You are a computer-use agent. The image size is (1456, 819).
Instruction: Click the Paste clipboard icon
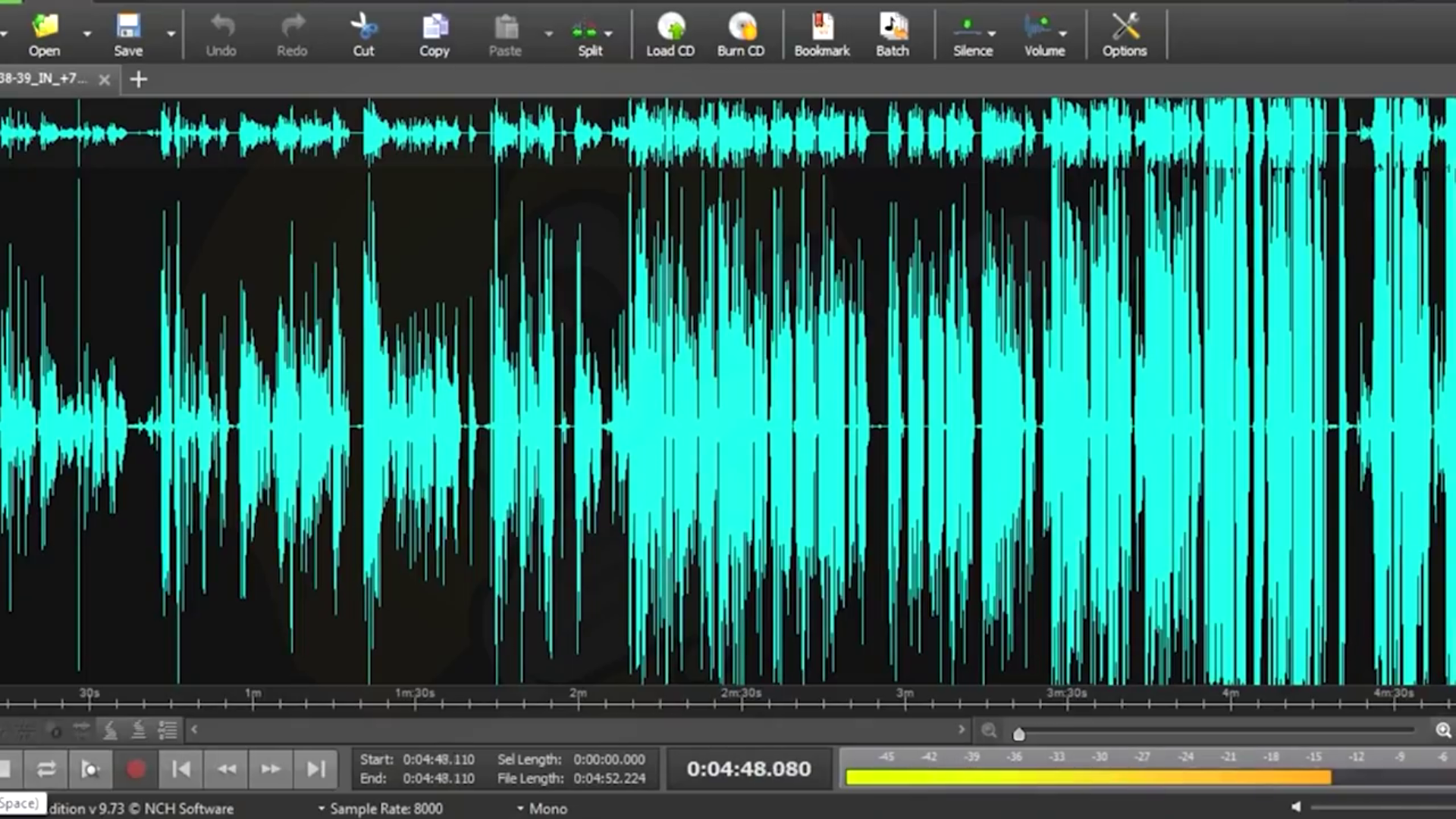click(x=506, y=27)
